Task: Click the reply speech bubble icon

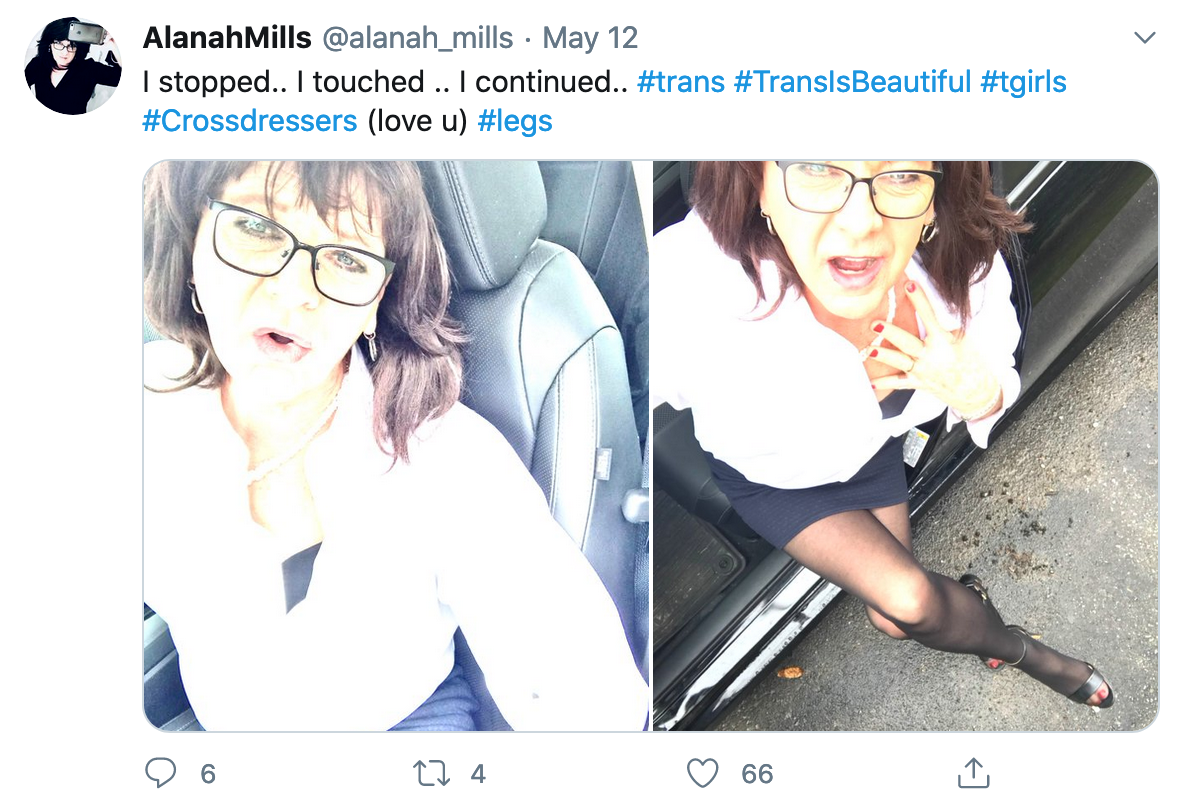Action: point(161,773)
